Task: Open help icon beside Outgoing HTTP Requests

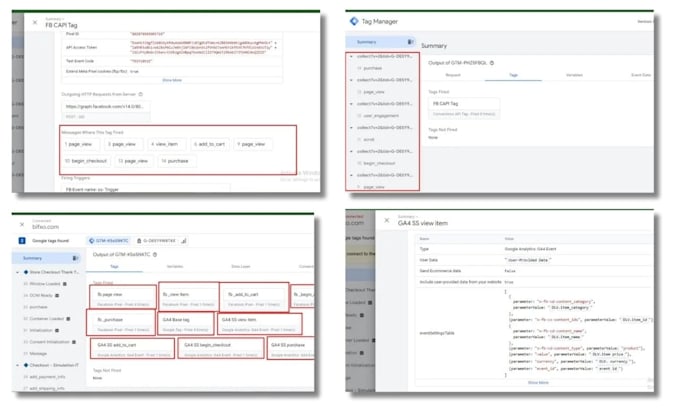Action: pos(141,94)
